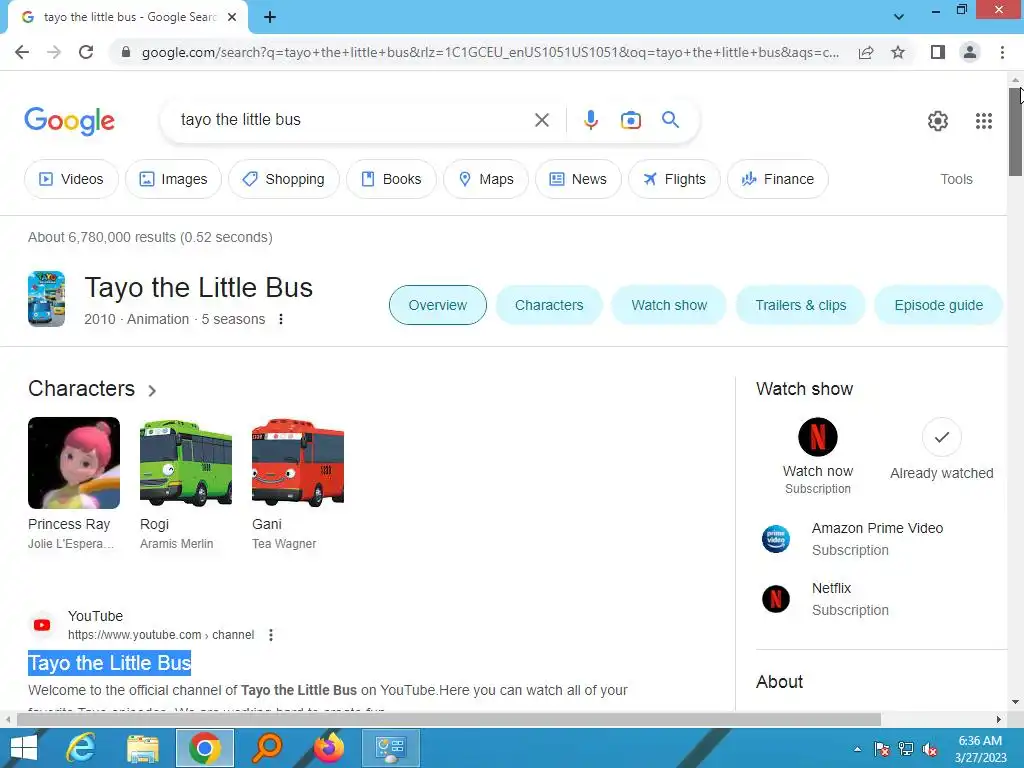Open Google apps grid
This screenshot has height=768, width=1024.
(x=984, y=121)
